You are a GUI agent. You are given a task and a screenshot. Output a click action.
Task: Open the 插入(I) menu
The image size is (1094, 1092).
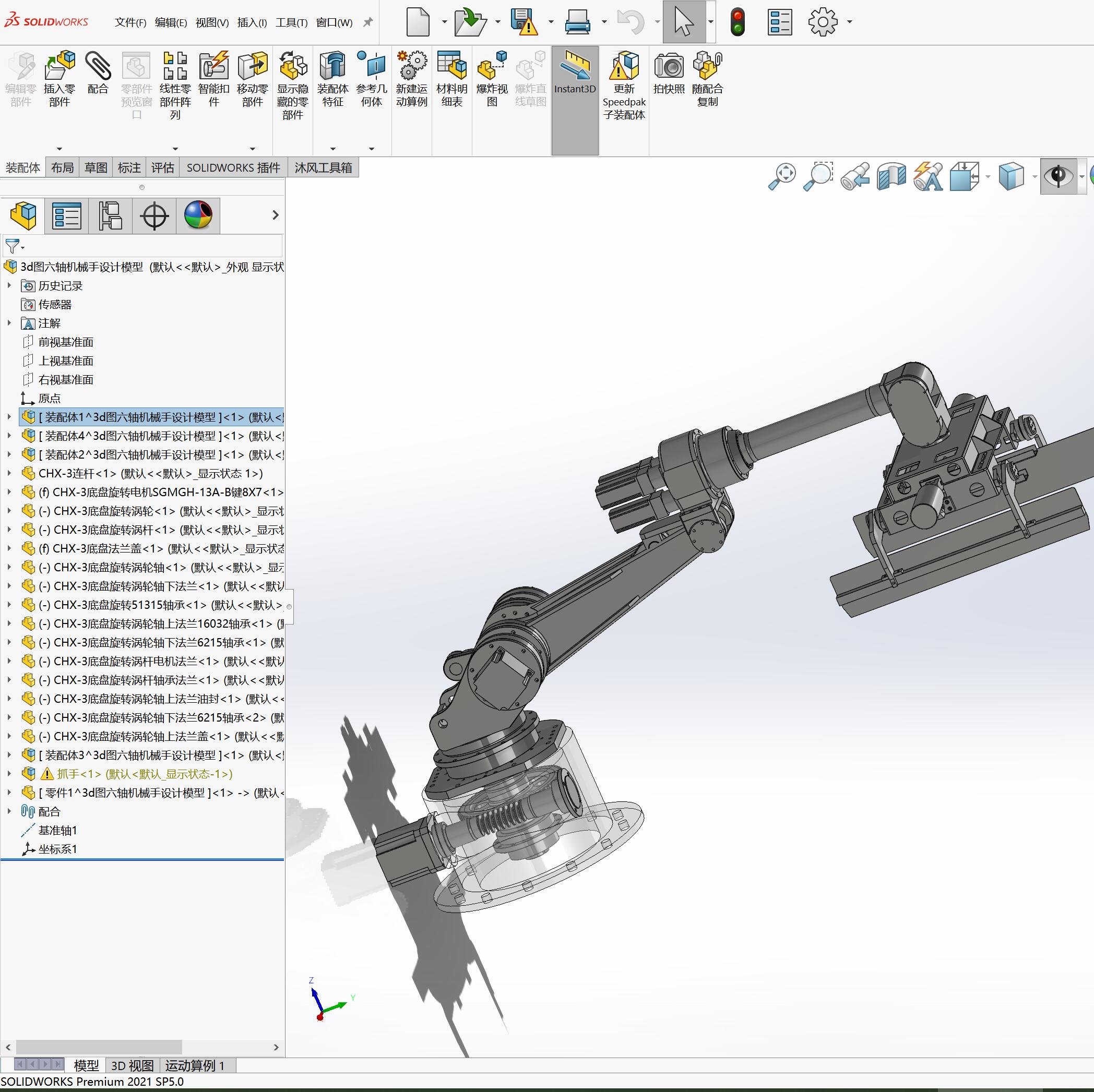pos(252,22)
